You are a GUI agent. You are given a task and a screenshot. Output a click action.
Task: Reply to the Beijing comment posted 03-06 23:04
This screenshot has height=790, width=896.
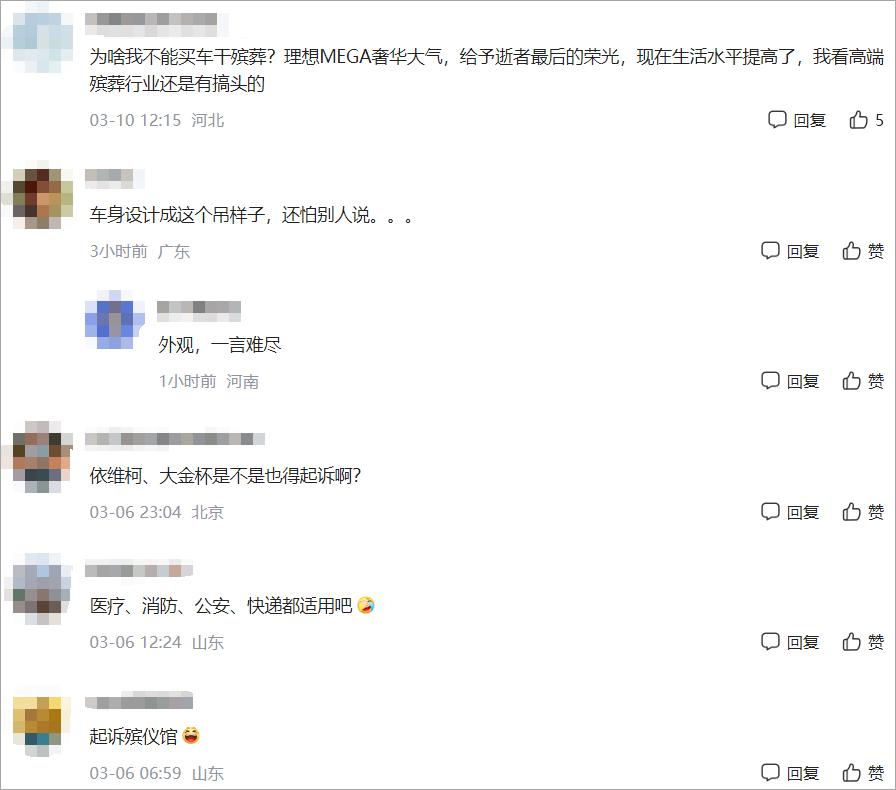point(790,512)
